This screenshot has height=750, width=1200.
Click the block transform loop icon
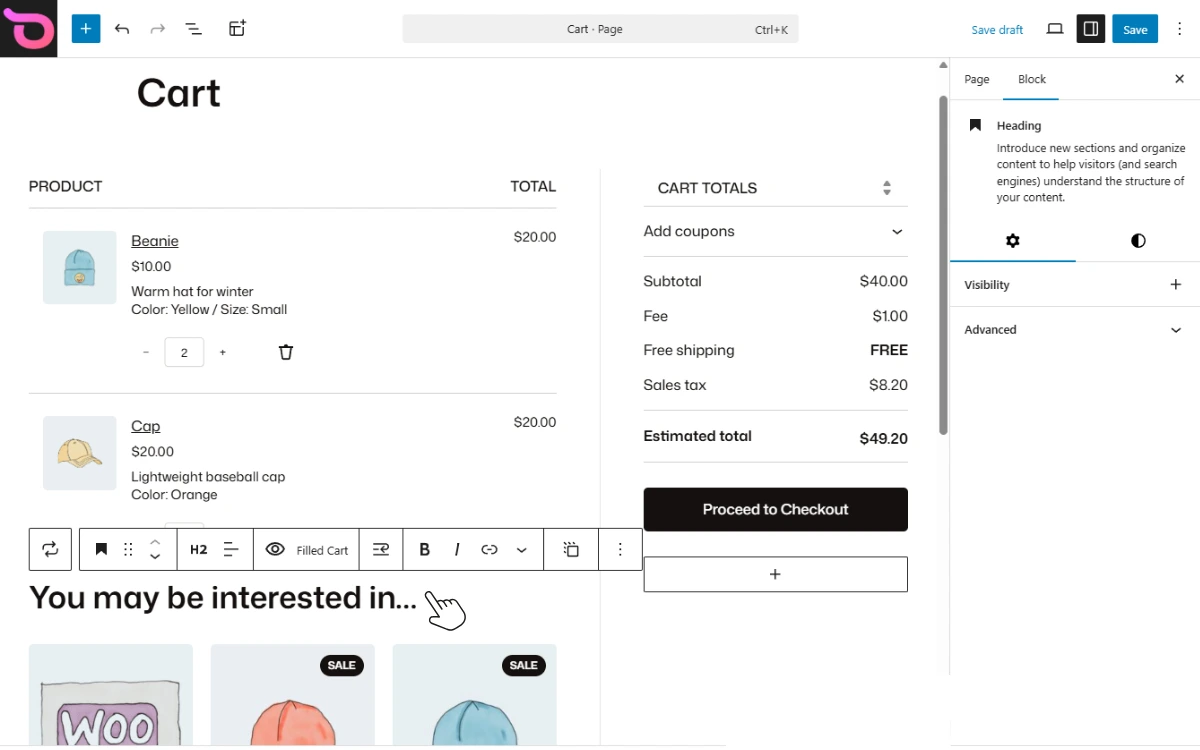pos(50,549)
